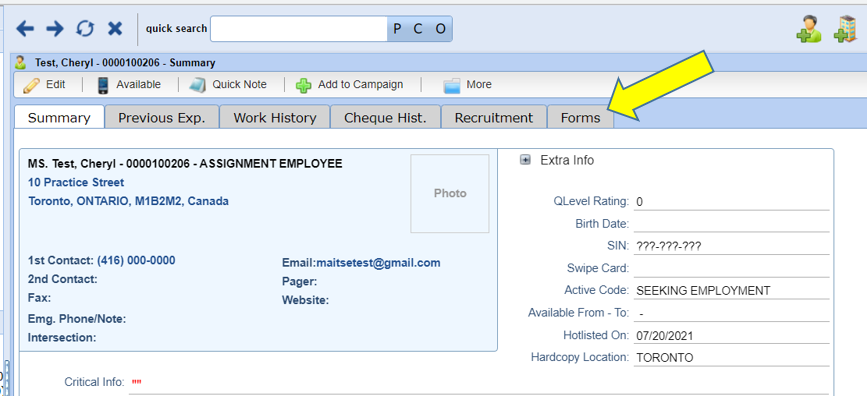
Task: Click the add company building icon
Action: [844, 29]
